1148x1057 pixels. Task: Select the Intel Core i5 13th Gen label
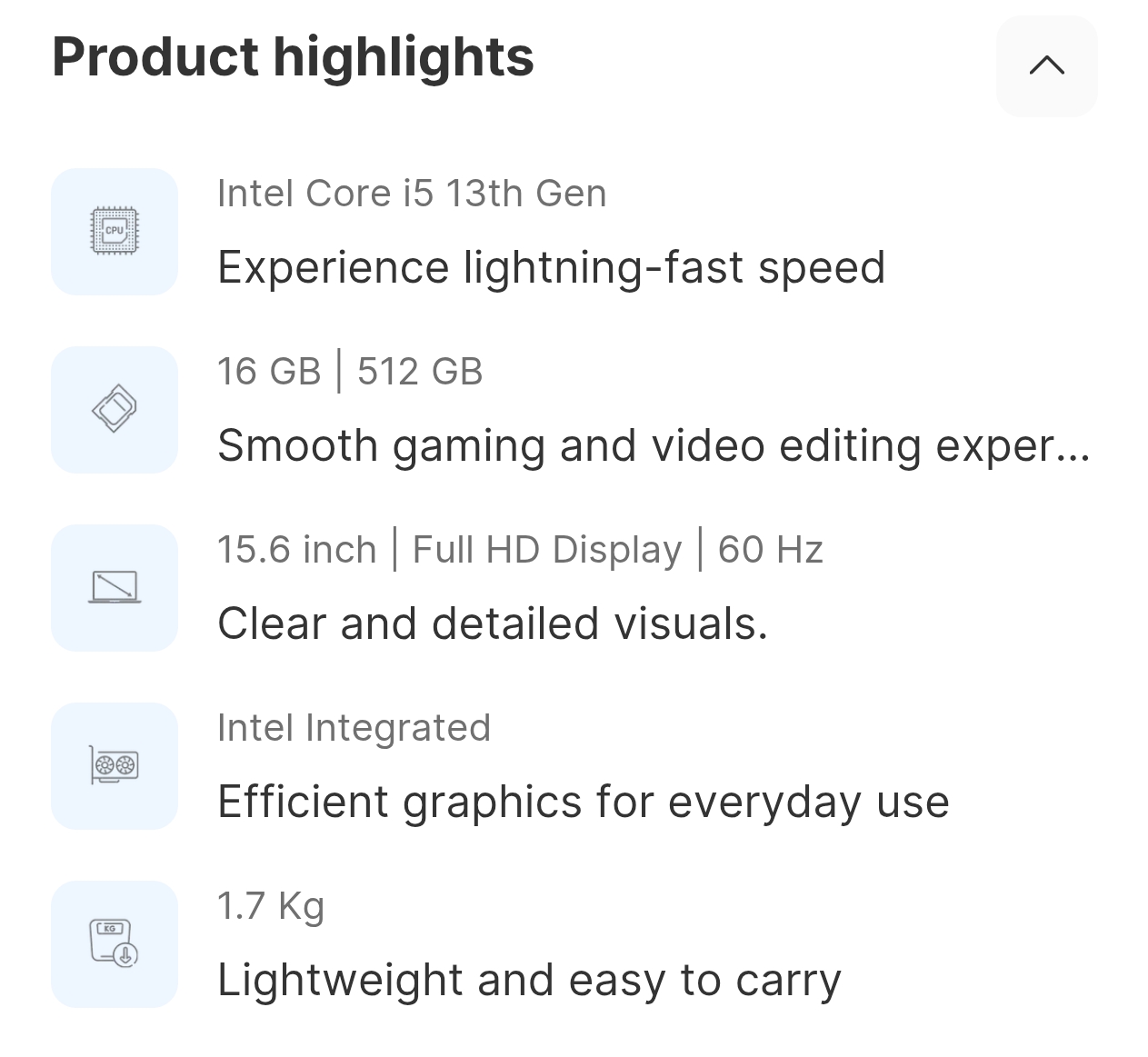(412, 194)
